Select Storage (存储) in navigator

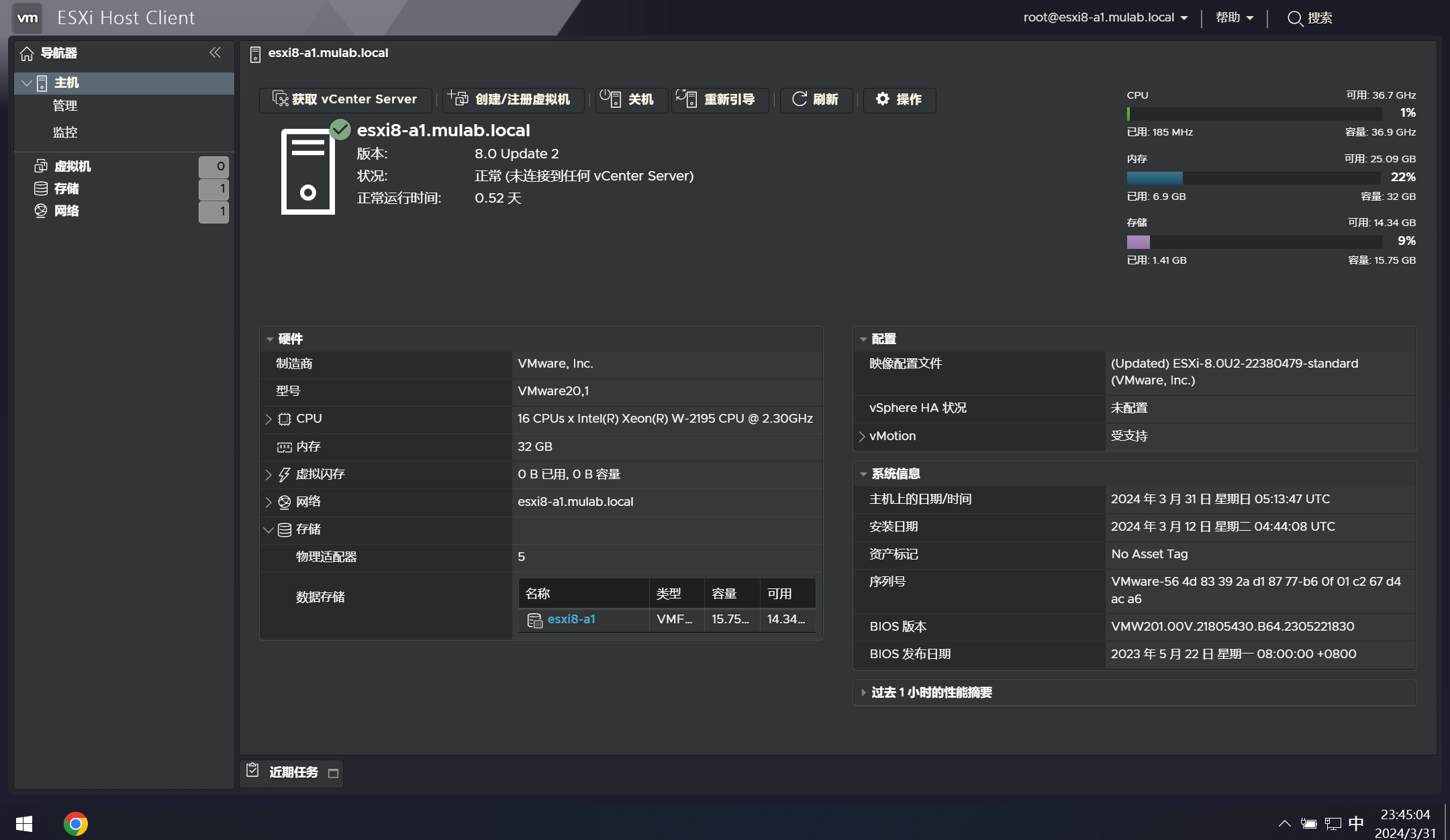(x=66, y=189)
